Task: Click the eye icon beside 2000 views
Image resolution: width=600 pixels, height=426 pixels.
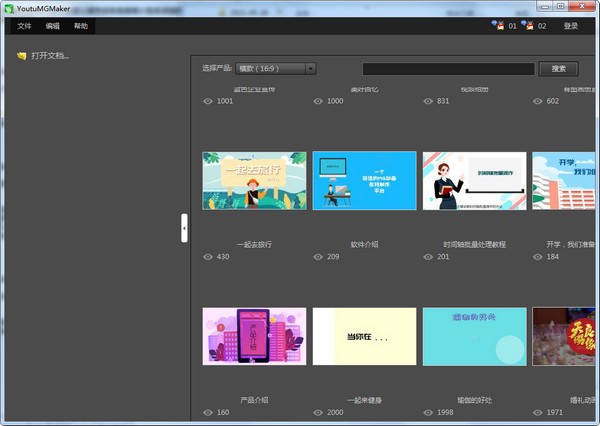Action: tap(319, 412)
